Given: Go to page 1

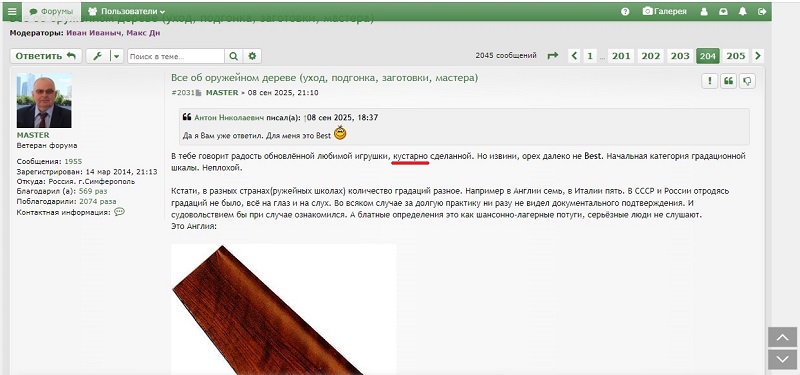Looking at the screenshot, I should click(590, 56).
